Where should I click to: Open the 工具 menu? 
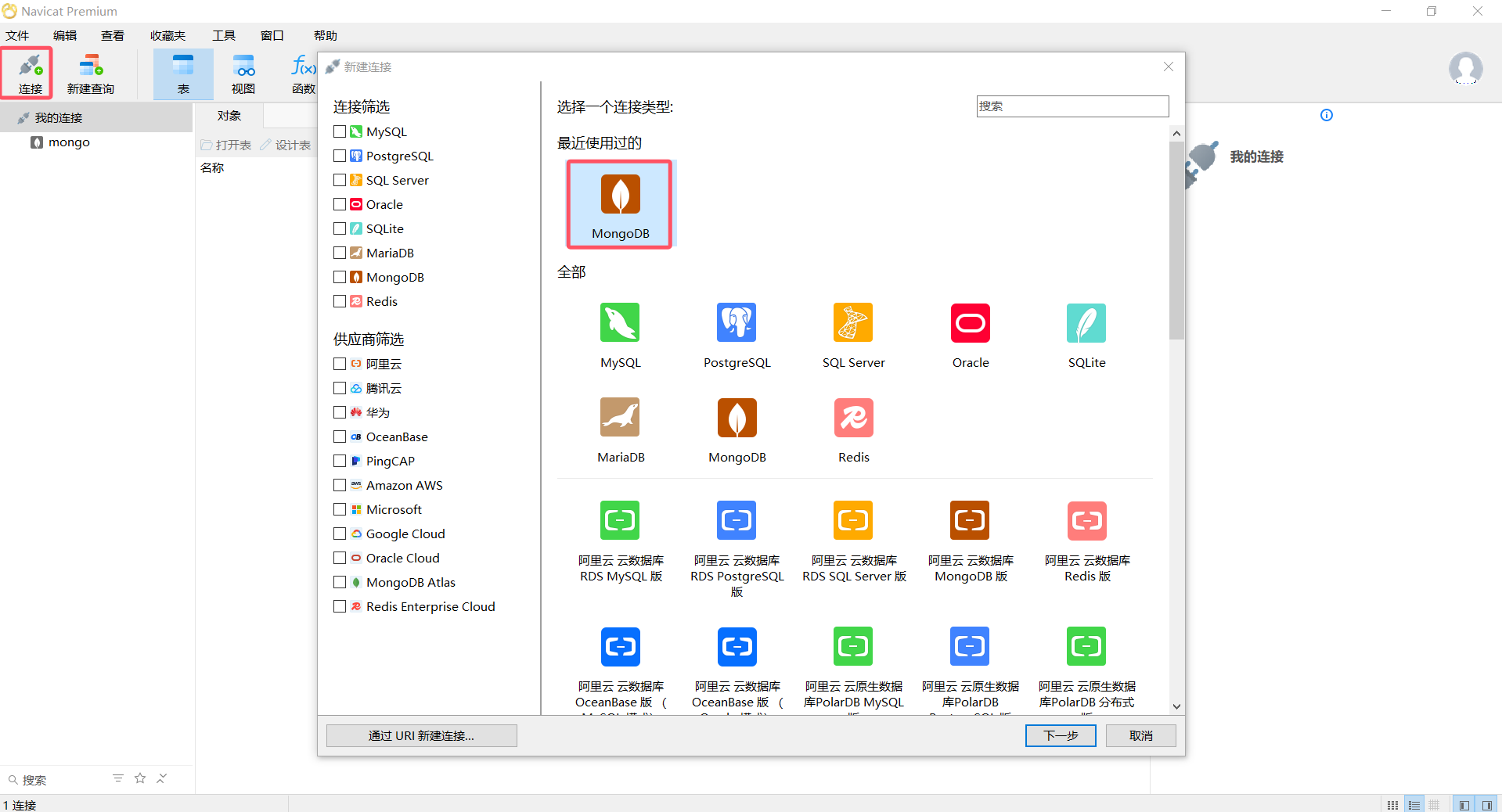[x=224, y=35]
